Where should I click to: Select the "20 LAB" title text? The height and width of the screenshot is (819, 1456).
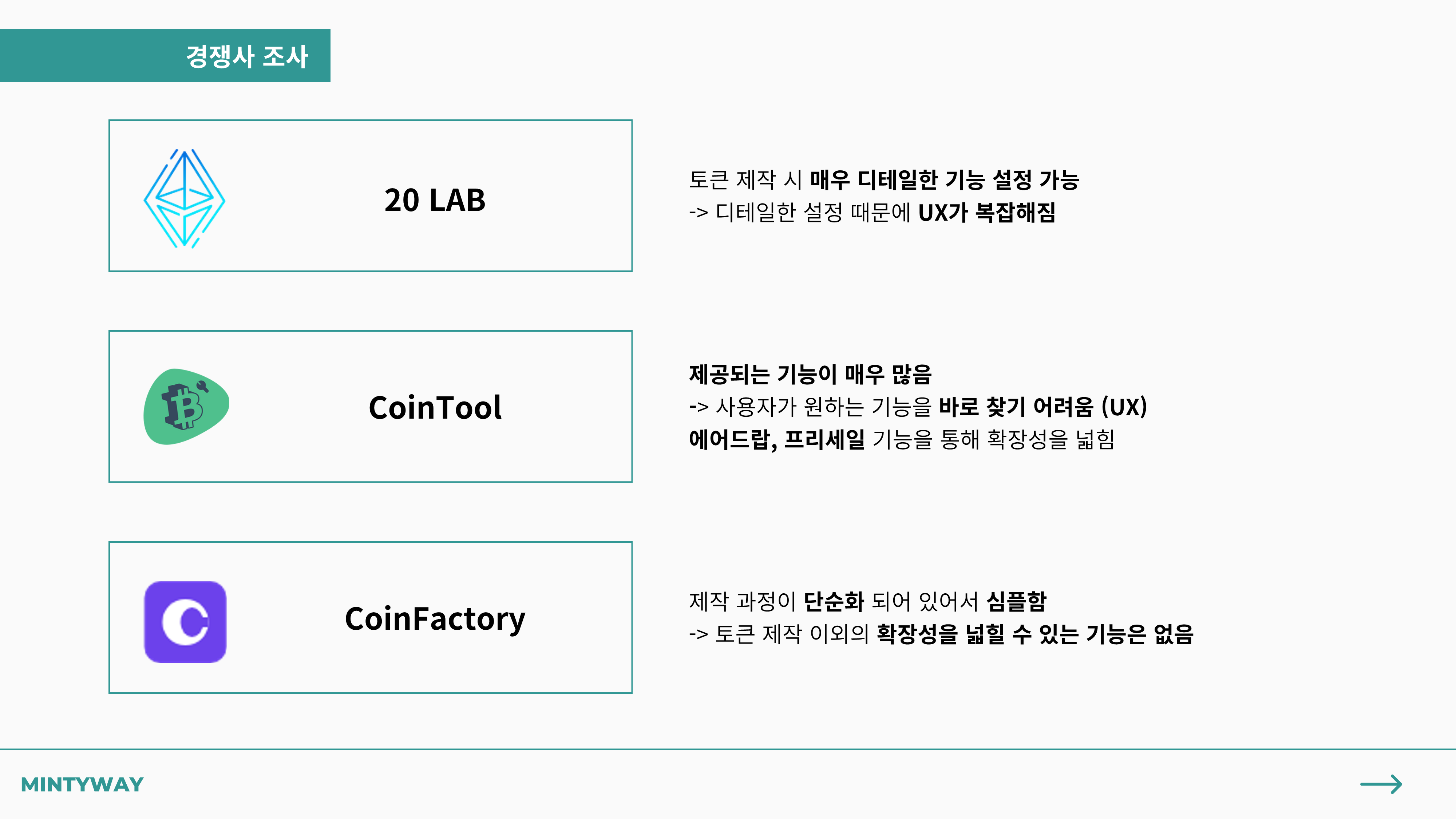(435, 200)
